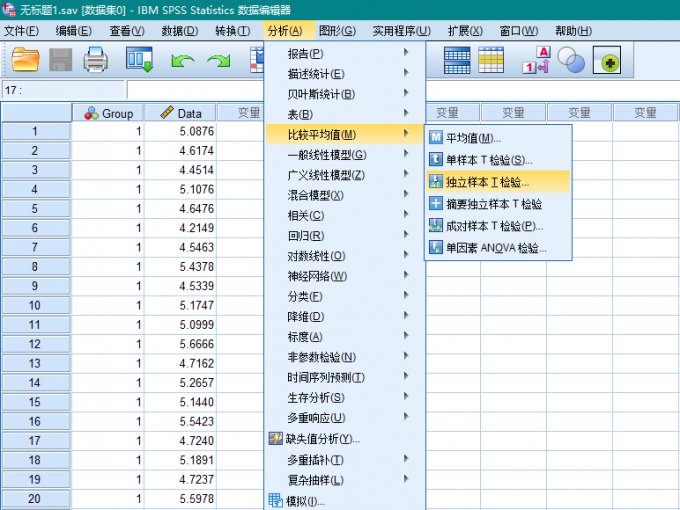The width and height of the screenshot is (680, 510).
Task: Expand the 贝叶斯统计(B) submenu arrow
Action: coord(406,93)
